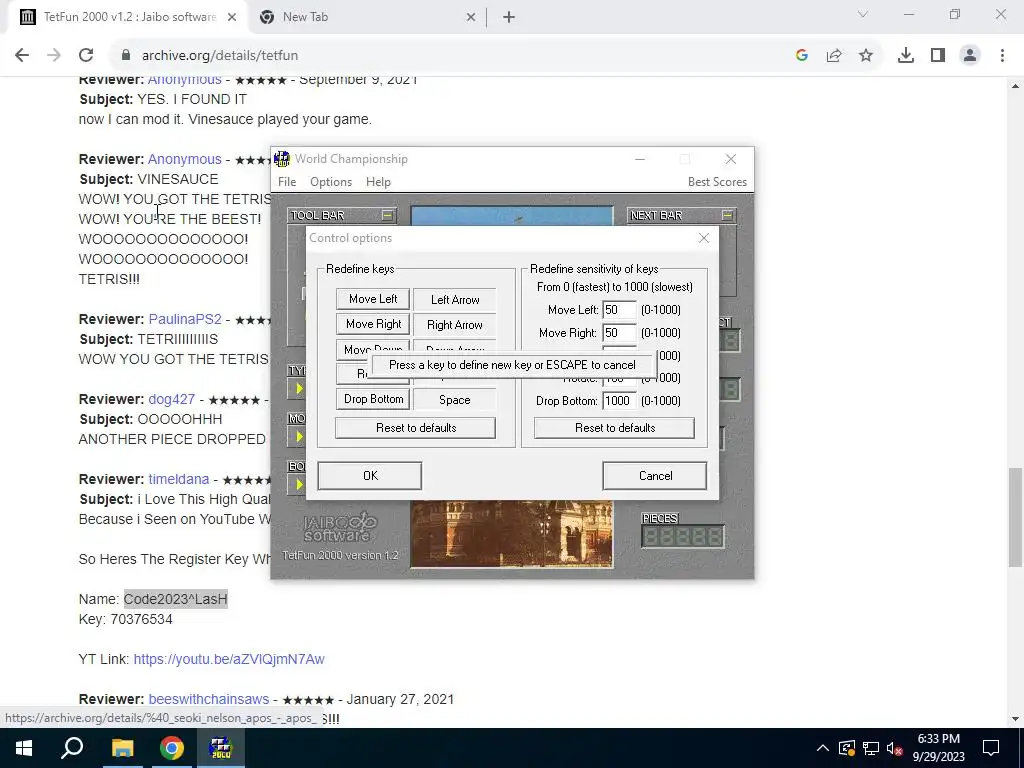Image resolution: width=1024 pixels, height=768 pixels.
Task: Open Chrome downloads
Action: [906, 56]
